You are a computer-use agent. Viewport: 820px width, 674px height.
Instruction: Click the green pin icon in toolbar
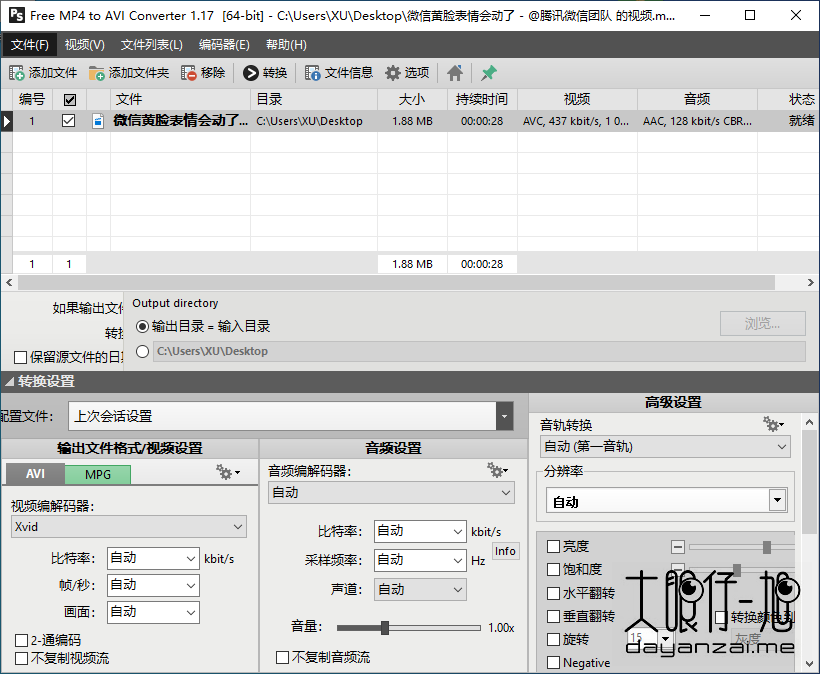tap(488, 73)
